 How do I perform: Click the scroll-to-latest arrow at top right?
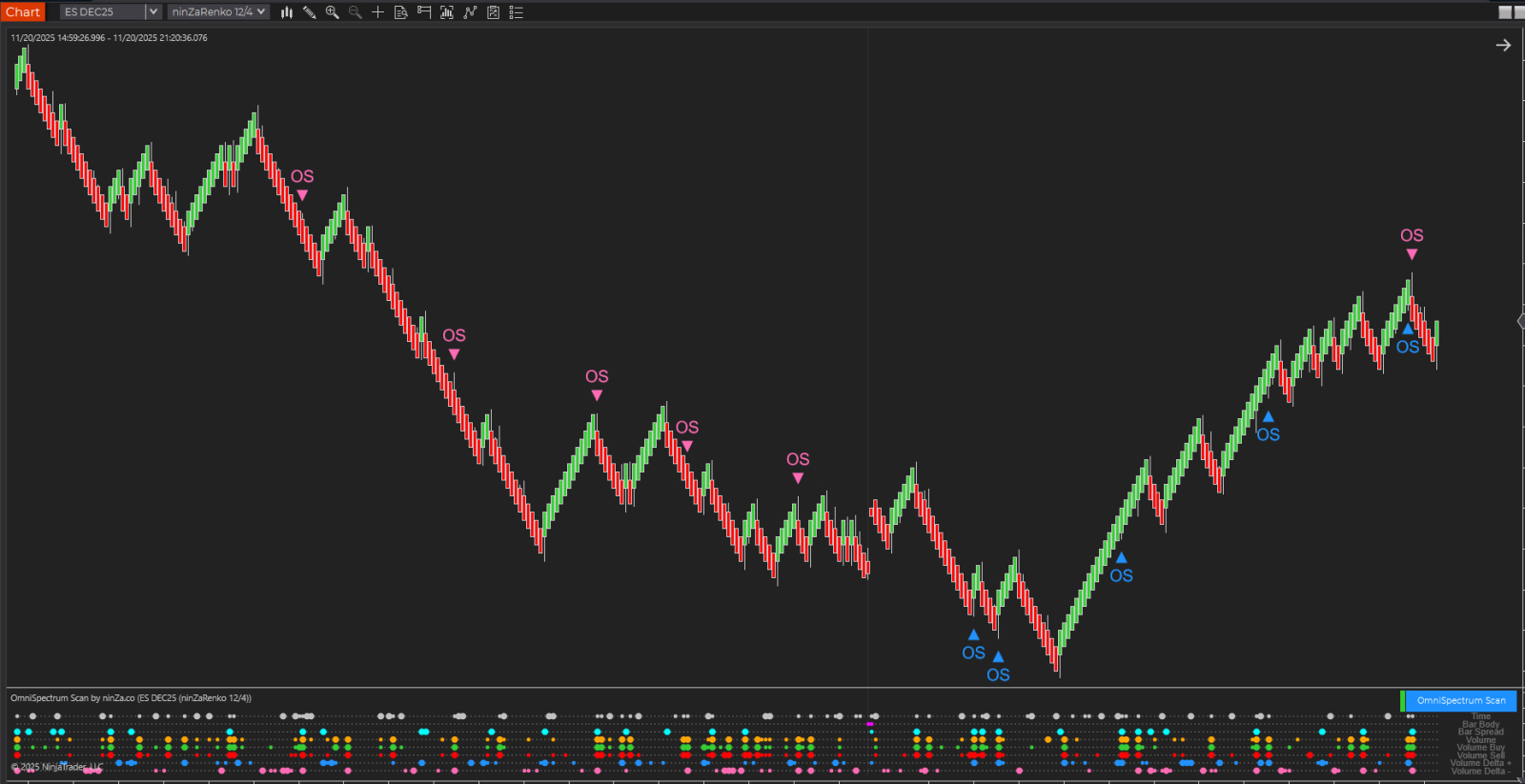point(1503,45)
